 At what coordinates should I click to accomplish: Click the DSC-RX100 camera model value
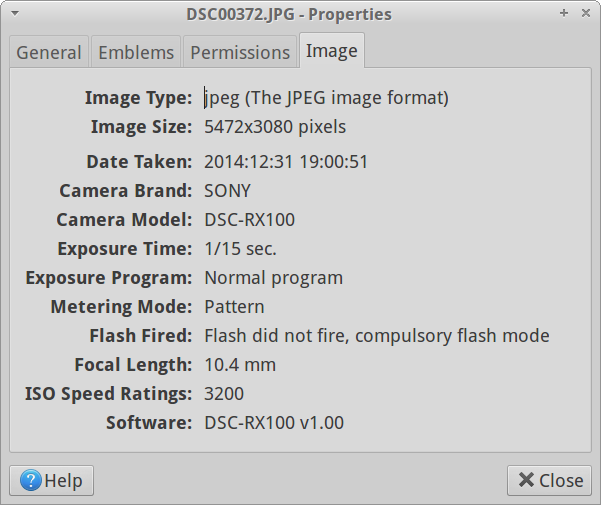(250, 220)
